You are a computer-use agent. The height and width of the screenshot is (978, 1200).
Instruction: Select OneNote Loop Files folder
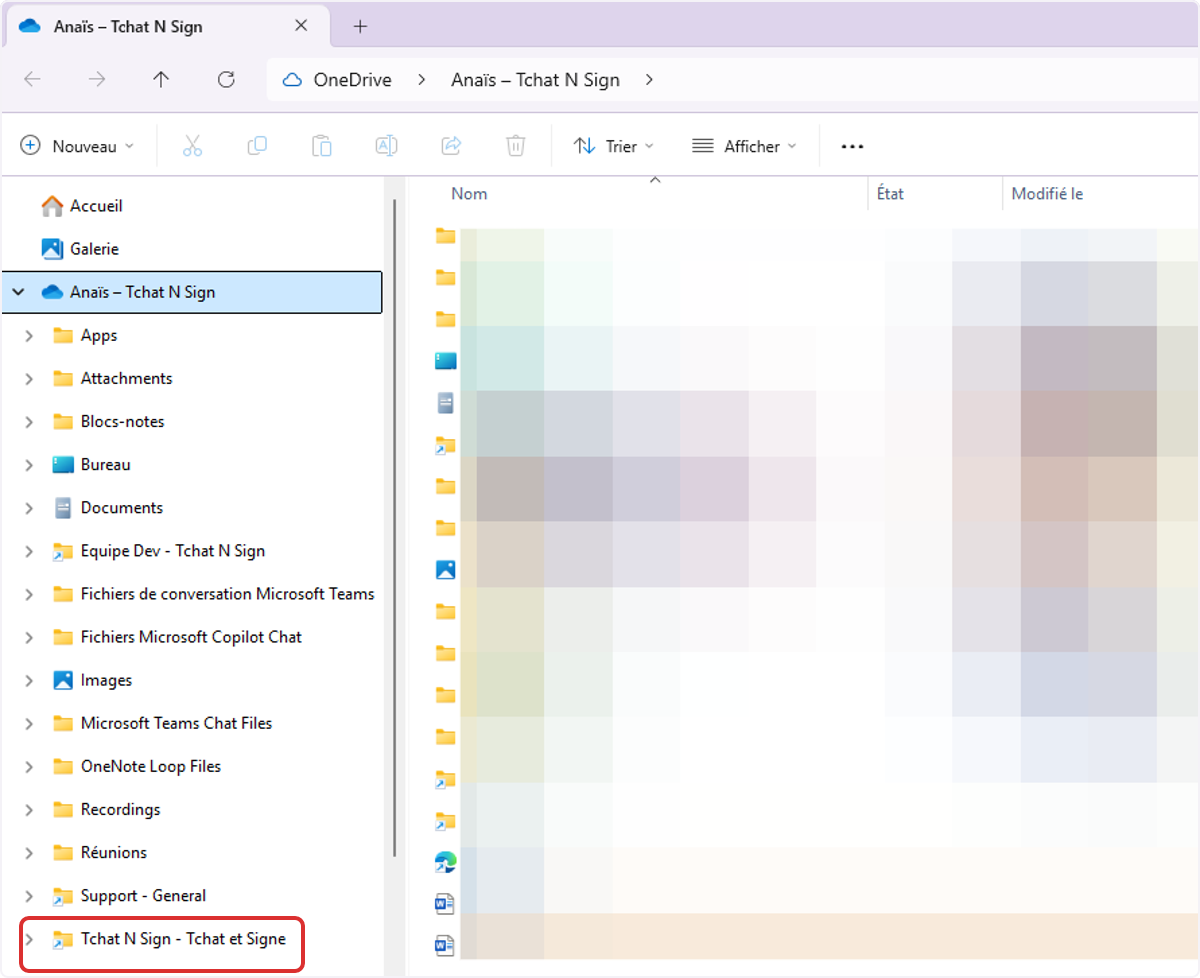click(x=151, y=766)
